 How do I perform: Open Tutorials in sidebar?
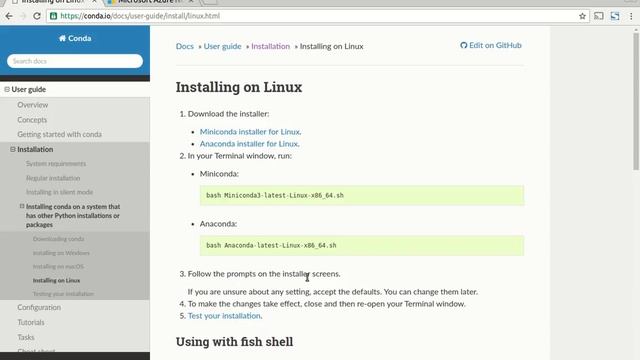31,322
